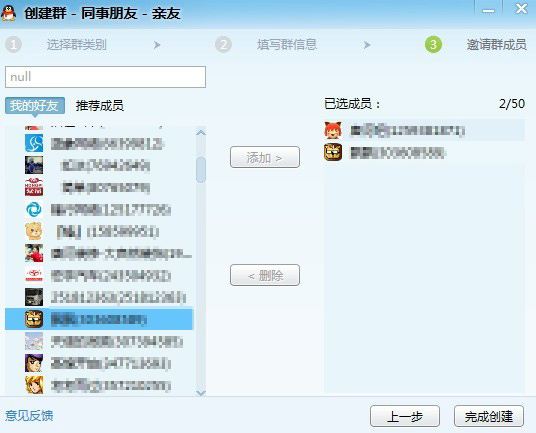Select the friend with blue swirl avatar

coord(100,144)
